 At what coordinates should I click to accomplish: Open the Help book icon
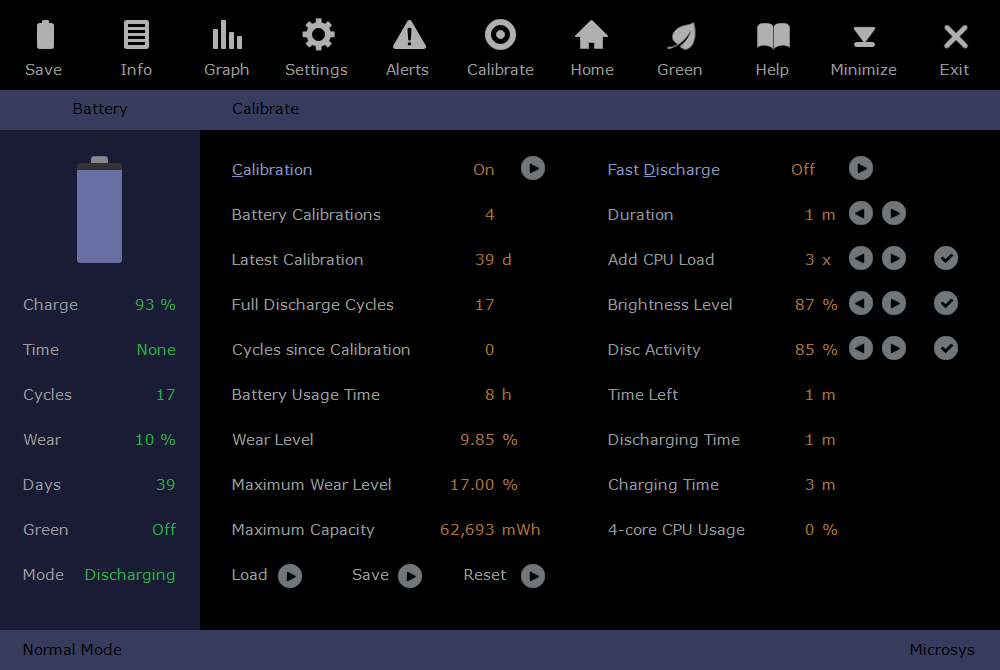(x=773, y=36)
